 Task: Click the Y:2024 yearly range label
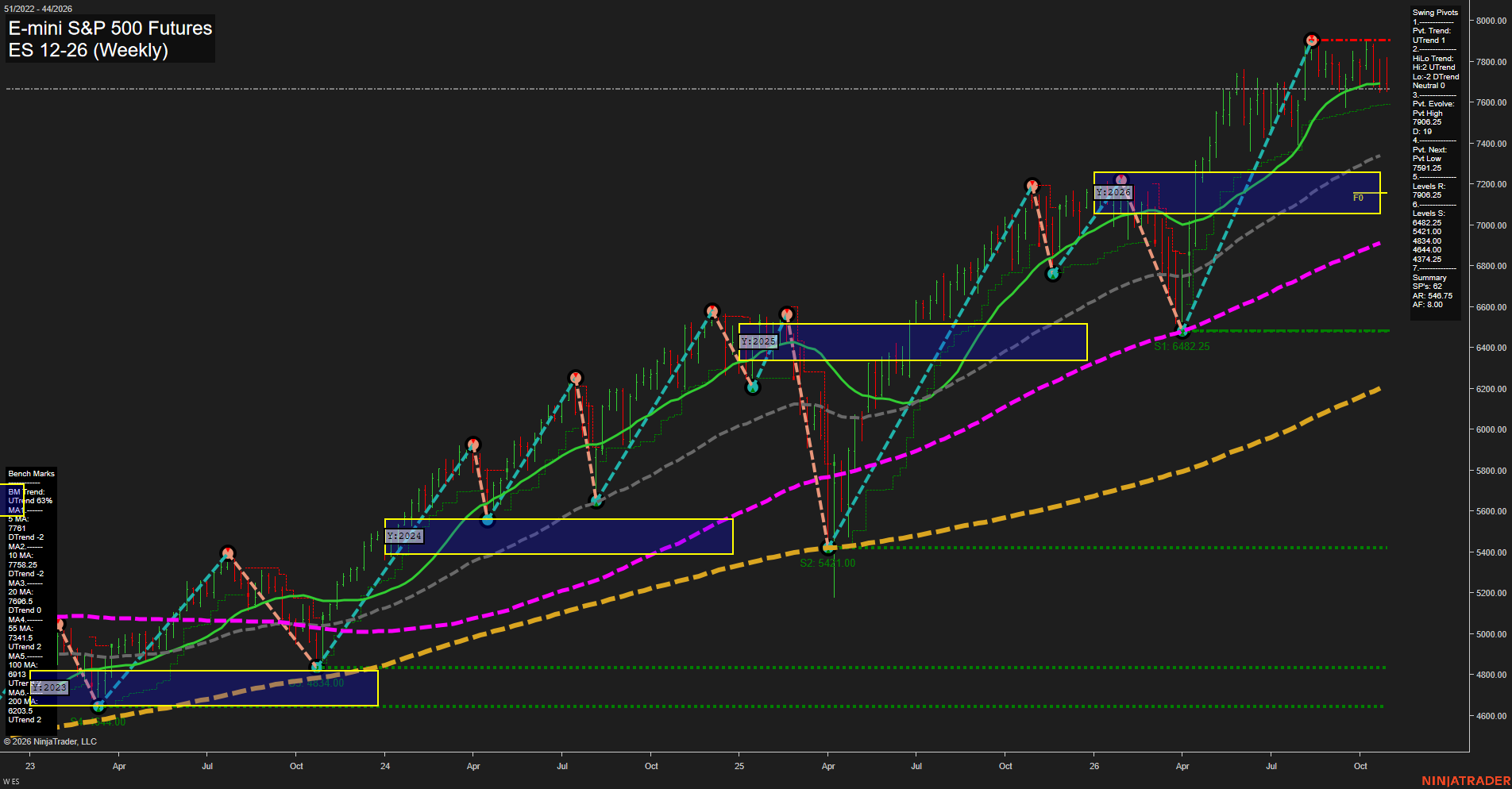[x=404, y=536]
